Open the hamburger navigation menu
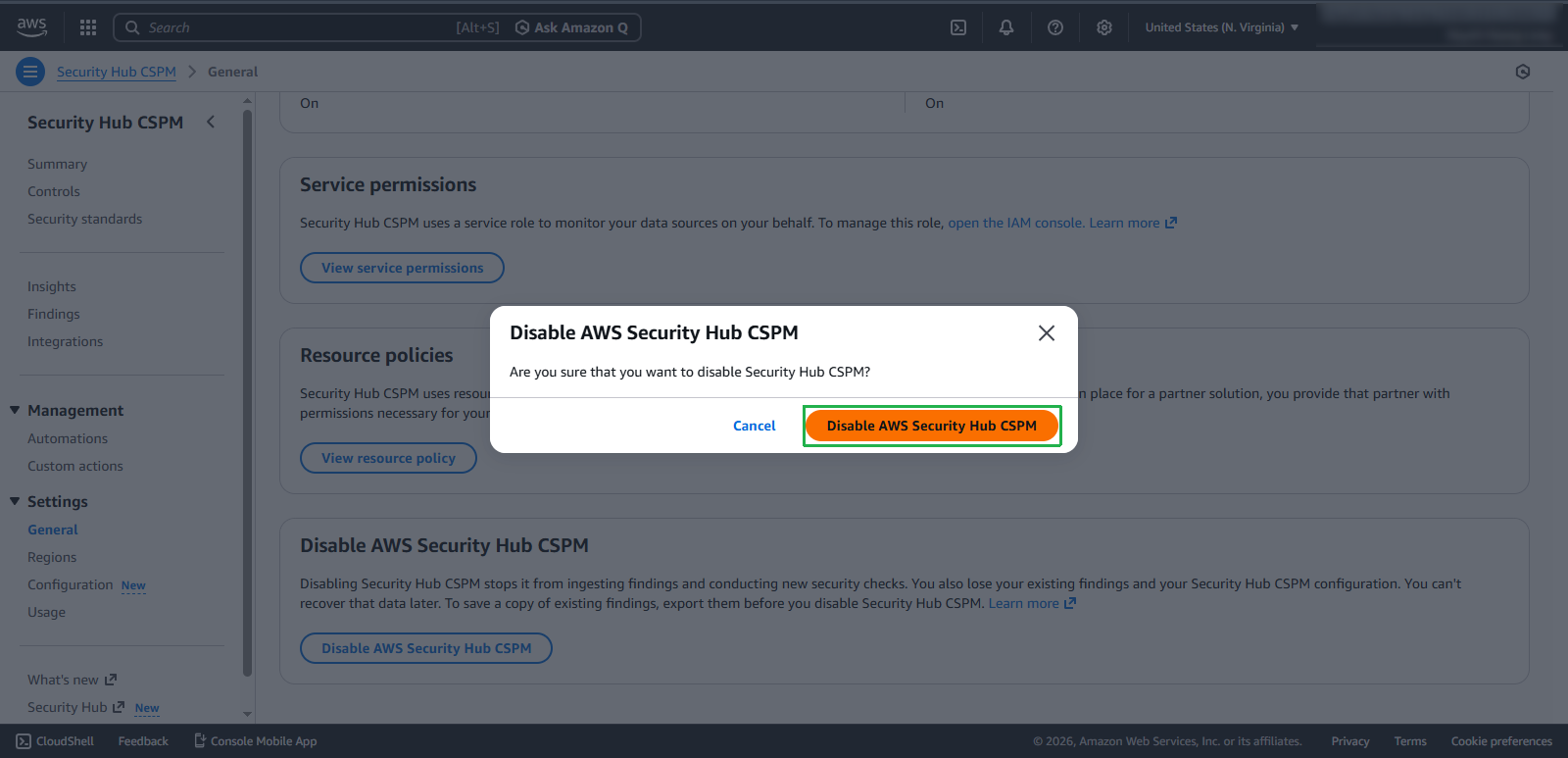Image resolution: width=1568 pixels, height=758 pixels. 29,71
